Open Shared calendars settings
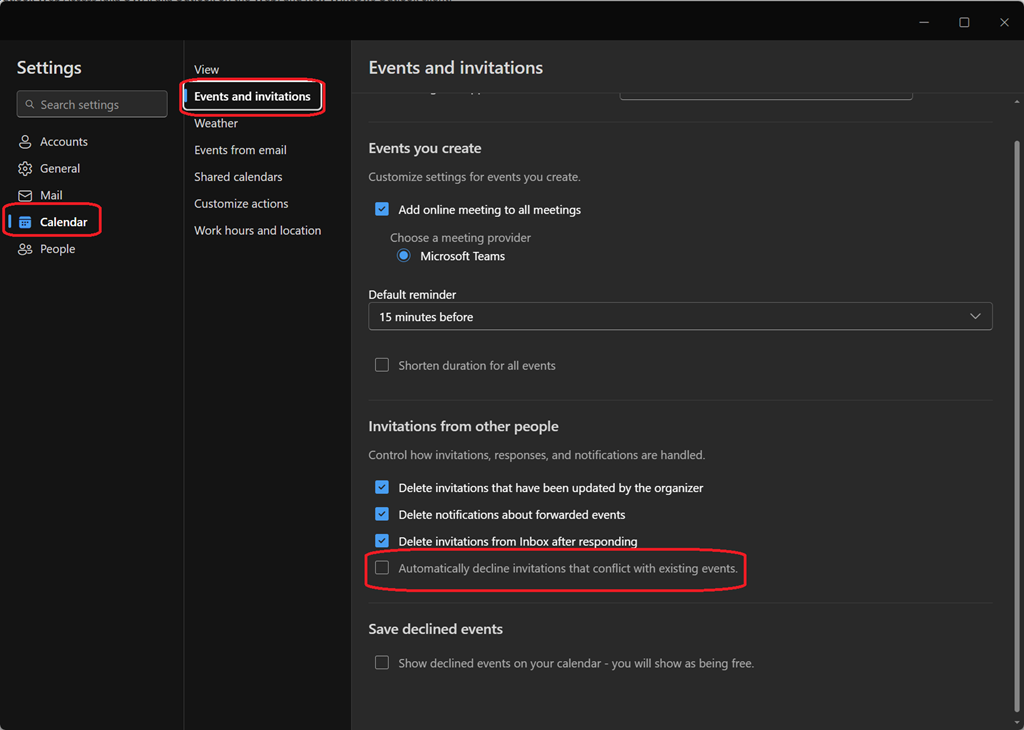The image size is (1024, 730). coord(238,177)
